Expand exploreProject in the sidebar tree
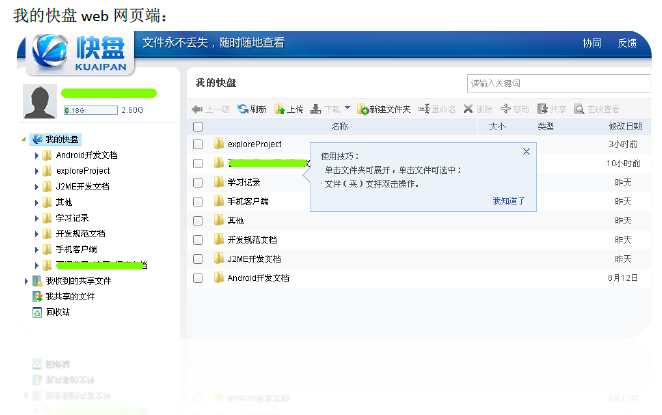The image size is (662, 415). 37,171
